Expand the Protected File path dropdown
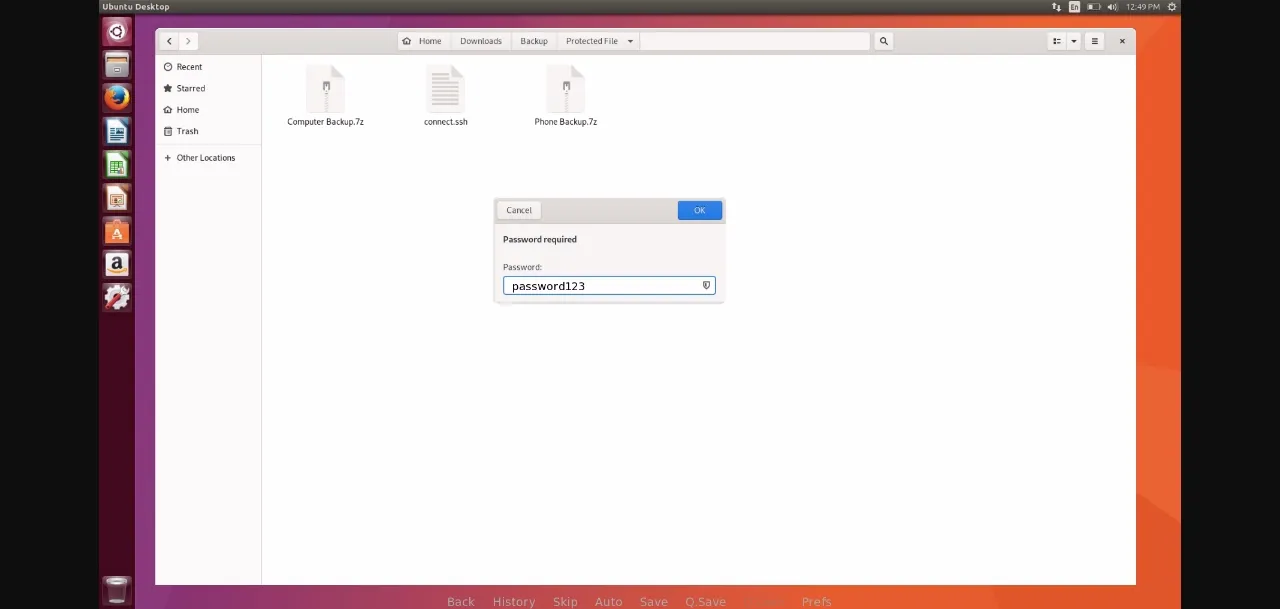 click(x=630, y=41)
